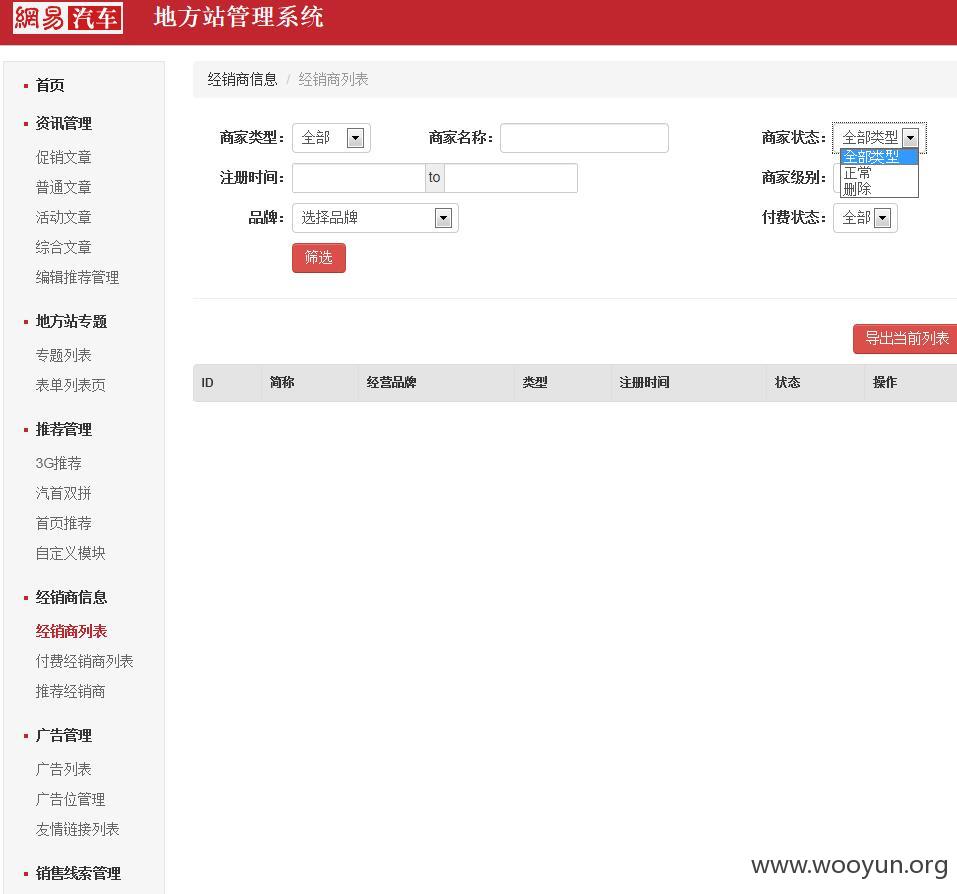
Task: Click the 商家名称 input field
Action: coord(584,138)
